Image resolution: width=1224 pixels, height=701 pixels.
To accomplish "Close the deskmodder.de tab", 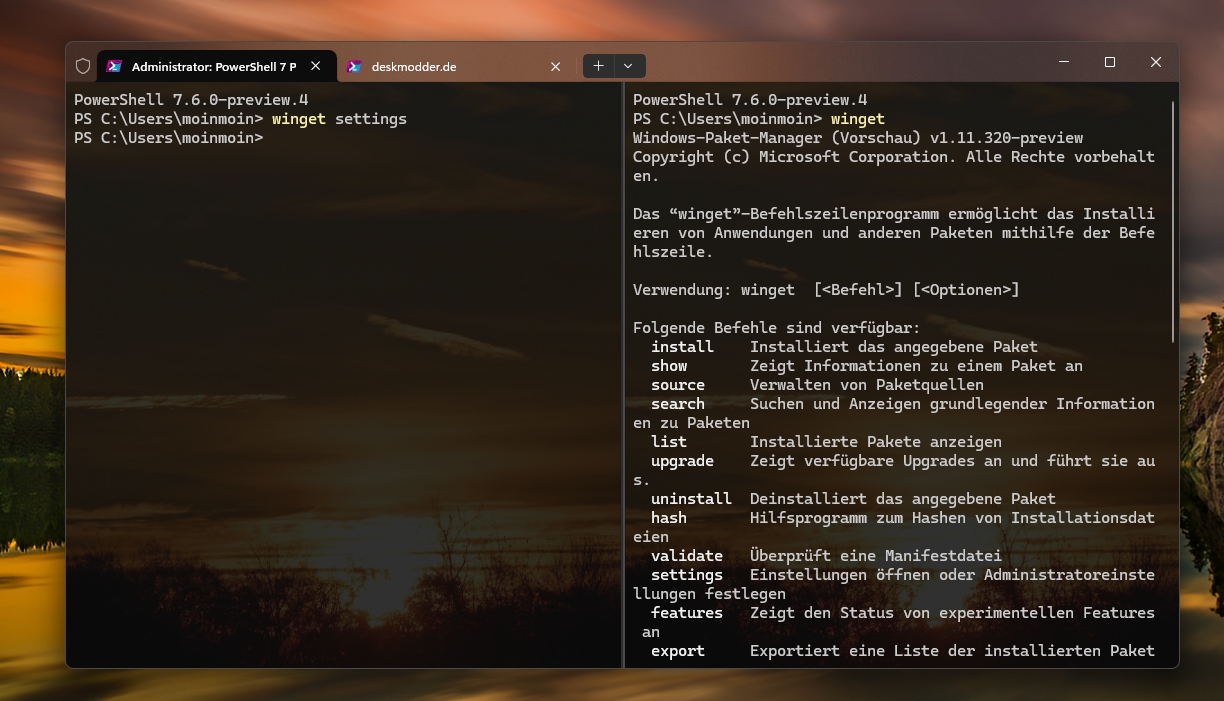I will click(x=555, y=67).
